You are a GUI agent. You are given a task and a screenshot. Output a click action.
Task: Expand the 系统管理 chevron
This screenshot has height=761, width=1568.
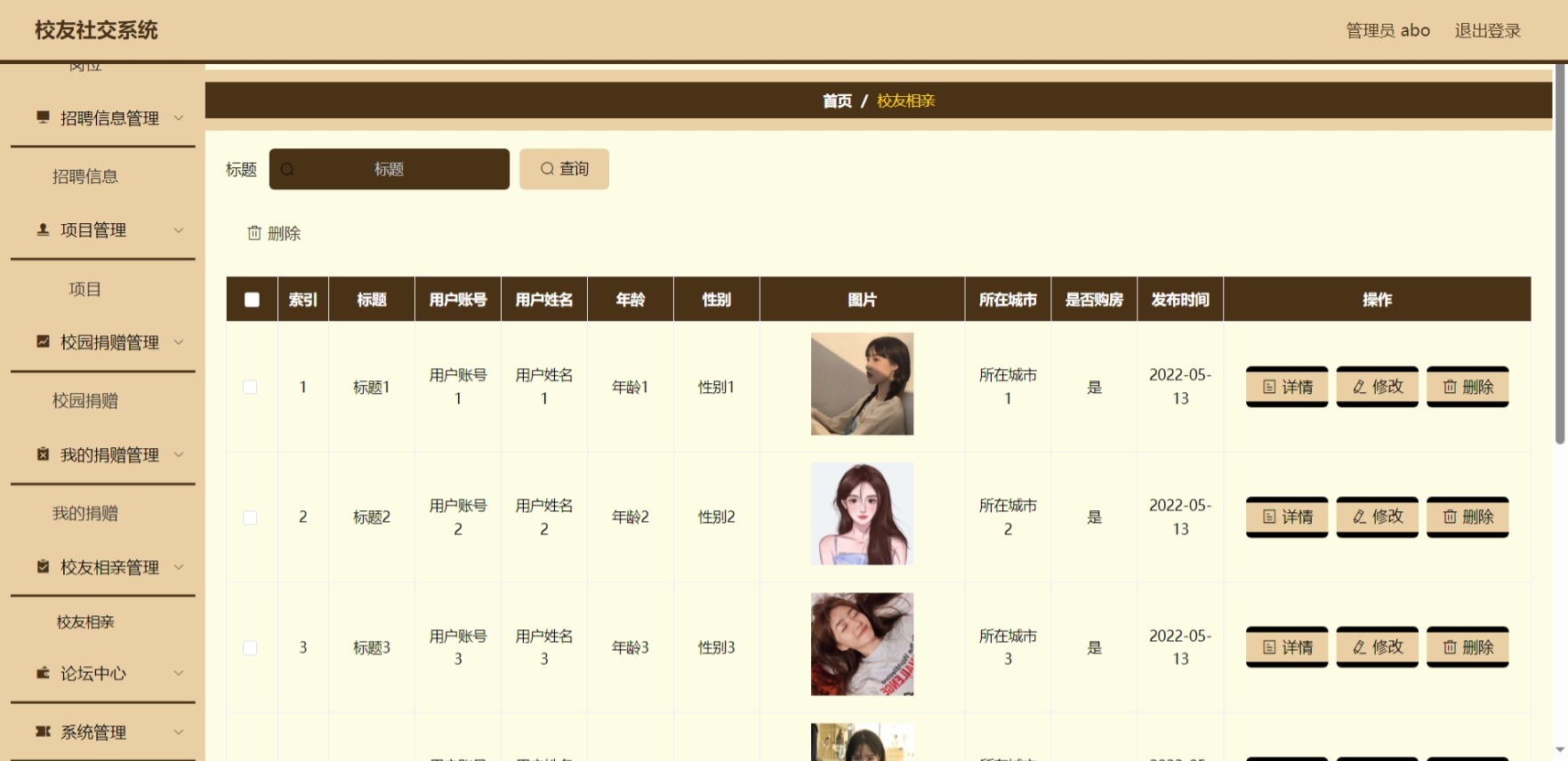[x=179, y=732]
